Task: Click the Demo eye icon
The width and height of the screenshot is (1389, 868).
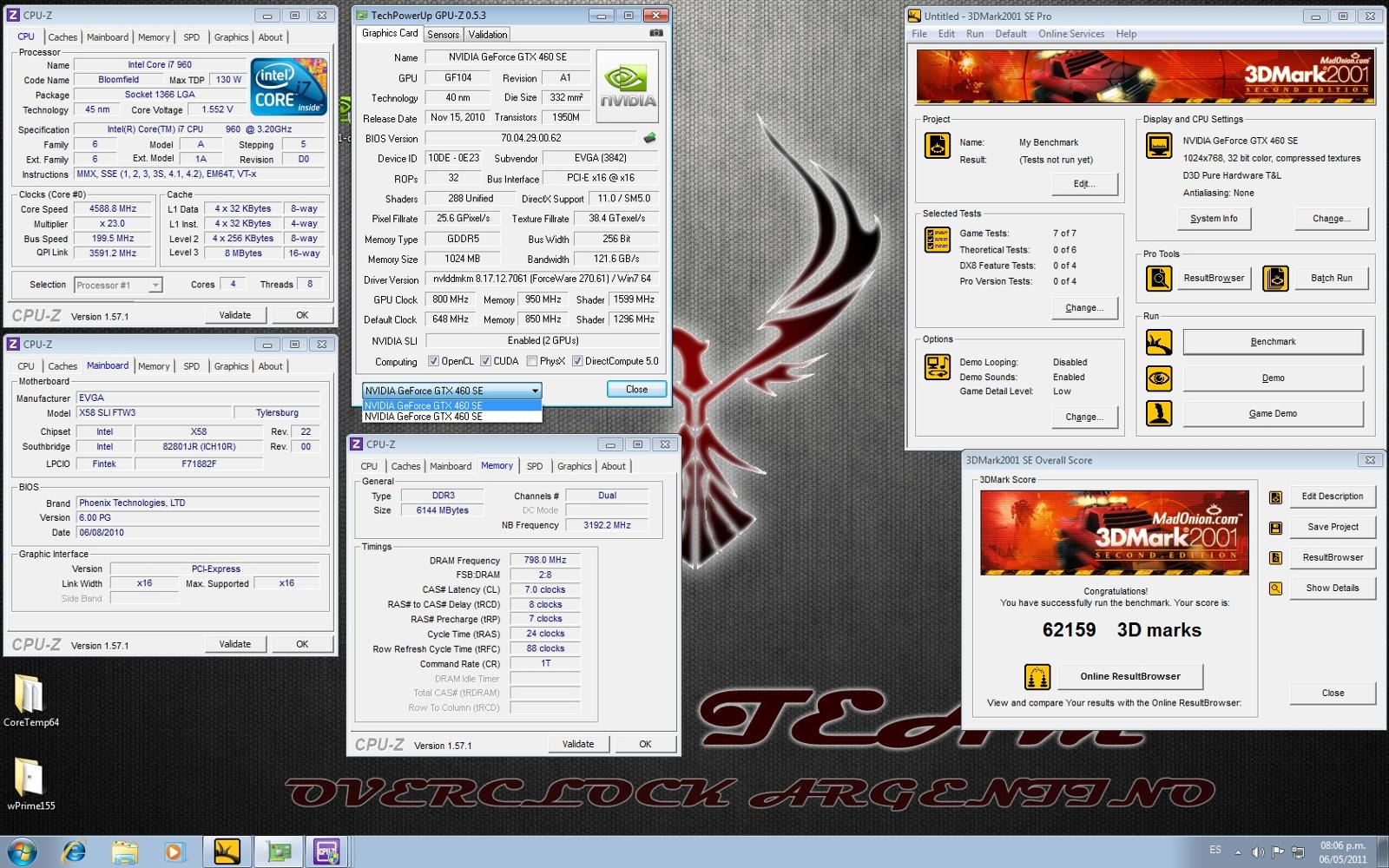Action: (1159, 378)
